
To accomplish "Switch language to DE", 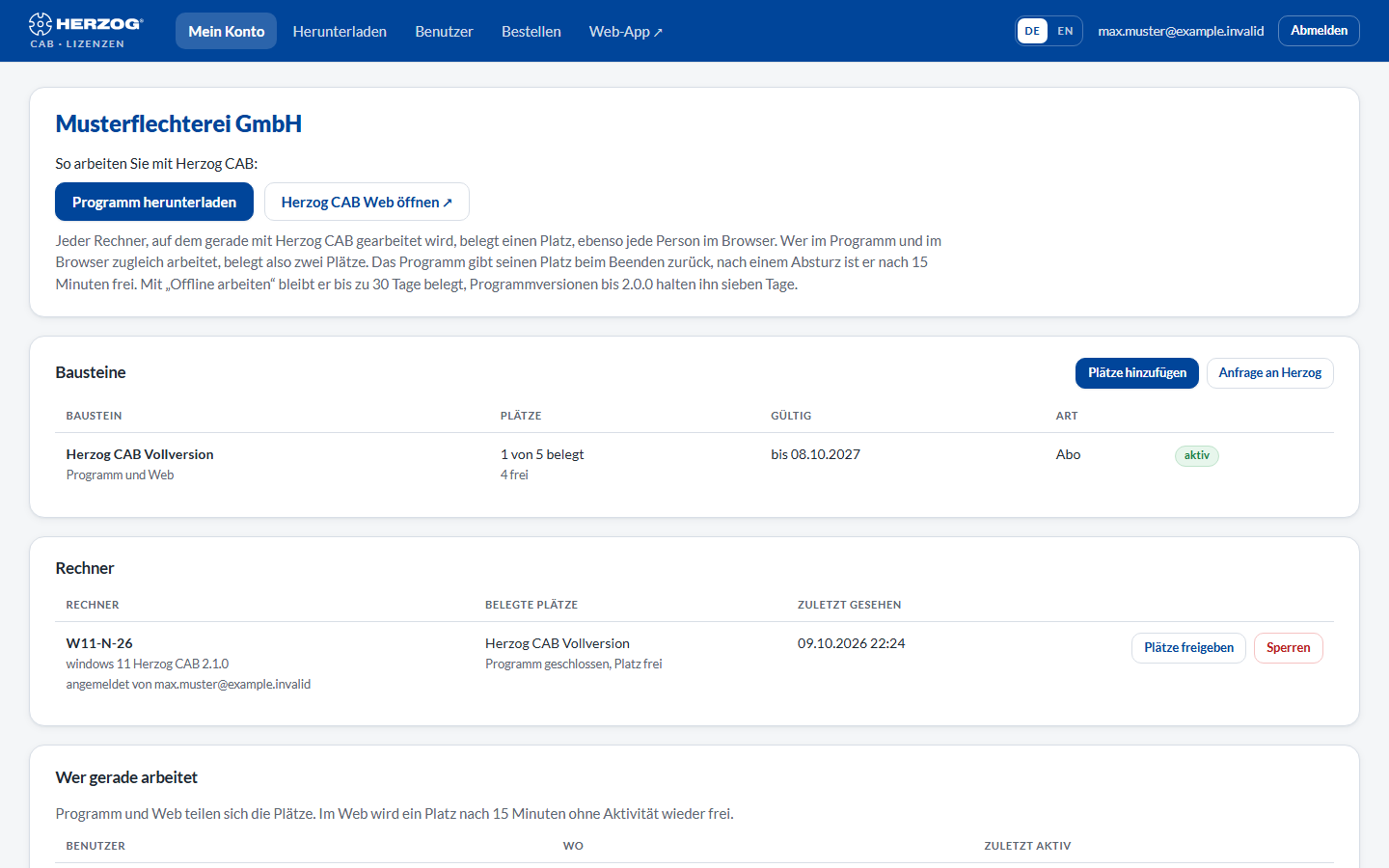I will 1032,31.
